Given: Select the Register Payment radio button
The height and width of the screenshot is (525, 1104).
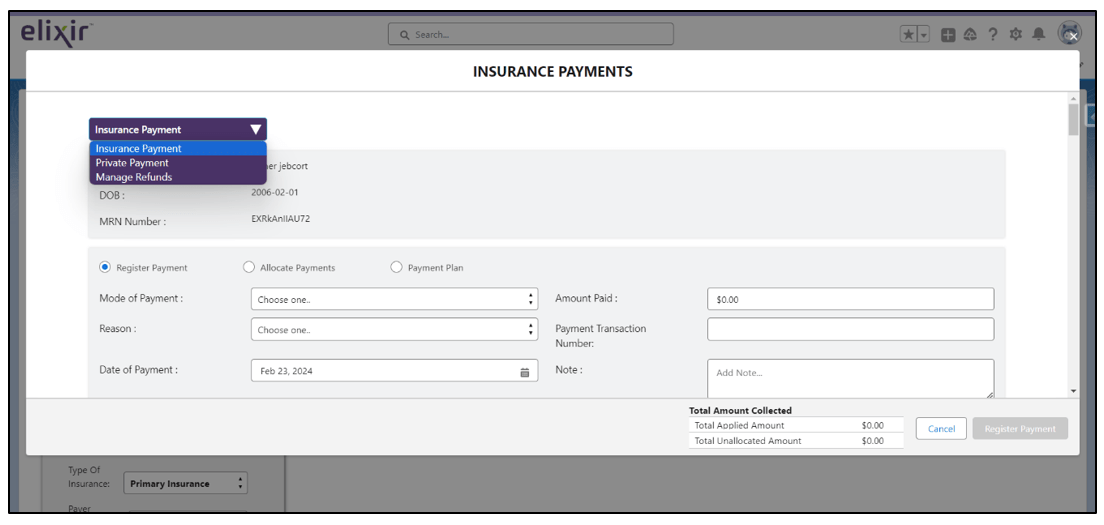Looking at the screenshot, I should click(x=105, y=268).
